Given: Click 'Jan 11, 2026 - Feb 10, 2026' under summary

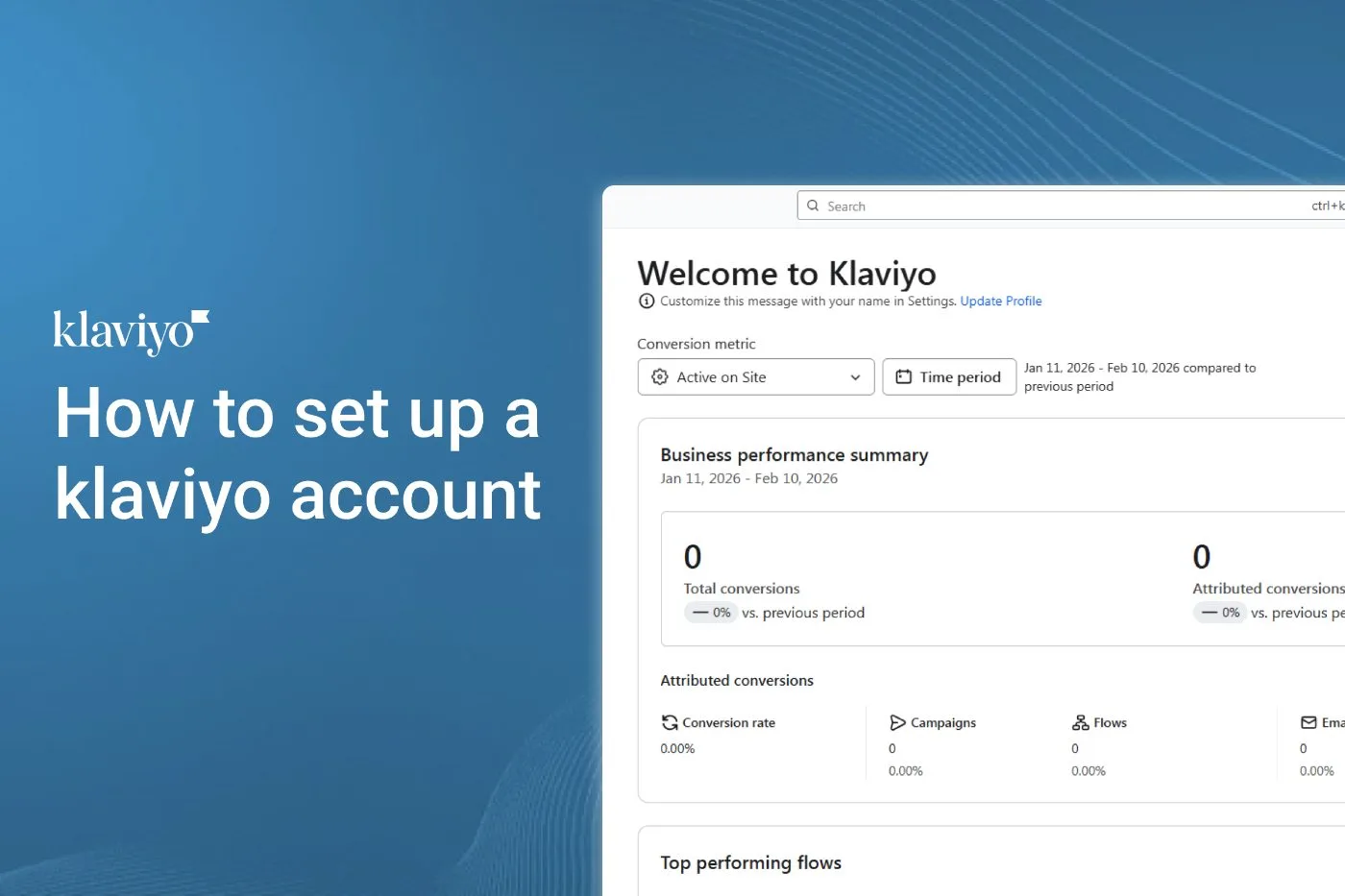Looking at the screenshot, I should point(749,478).
